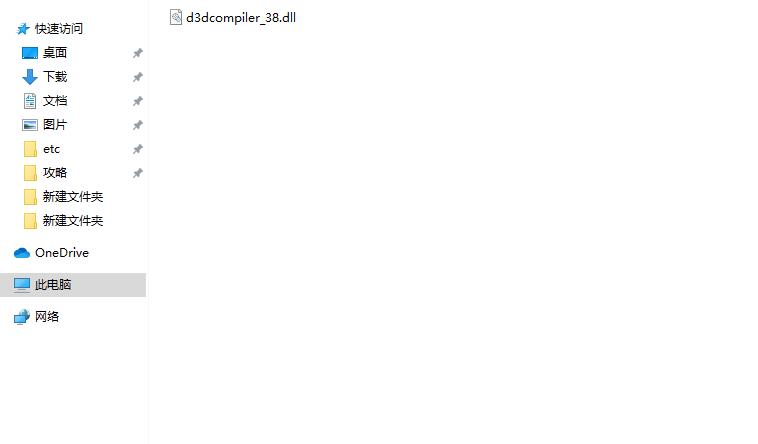Screen dimensions: 758x444
Task: Click the pin next to 文档
Action: pos(138,101)
